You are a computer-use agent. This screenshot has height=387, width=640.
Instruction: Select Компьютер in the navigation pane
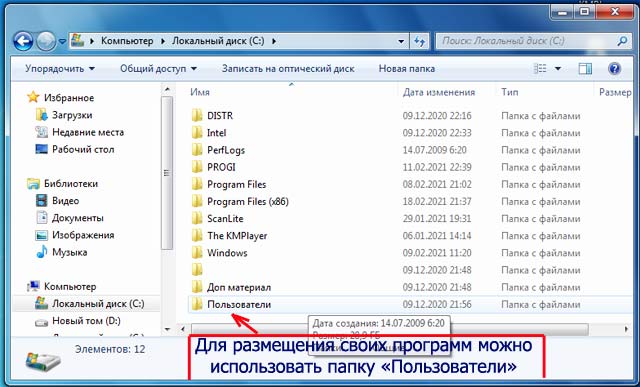[70, 286]
